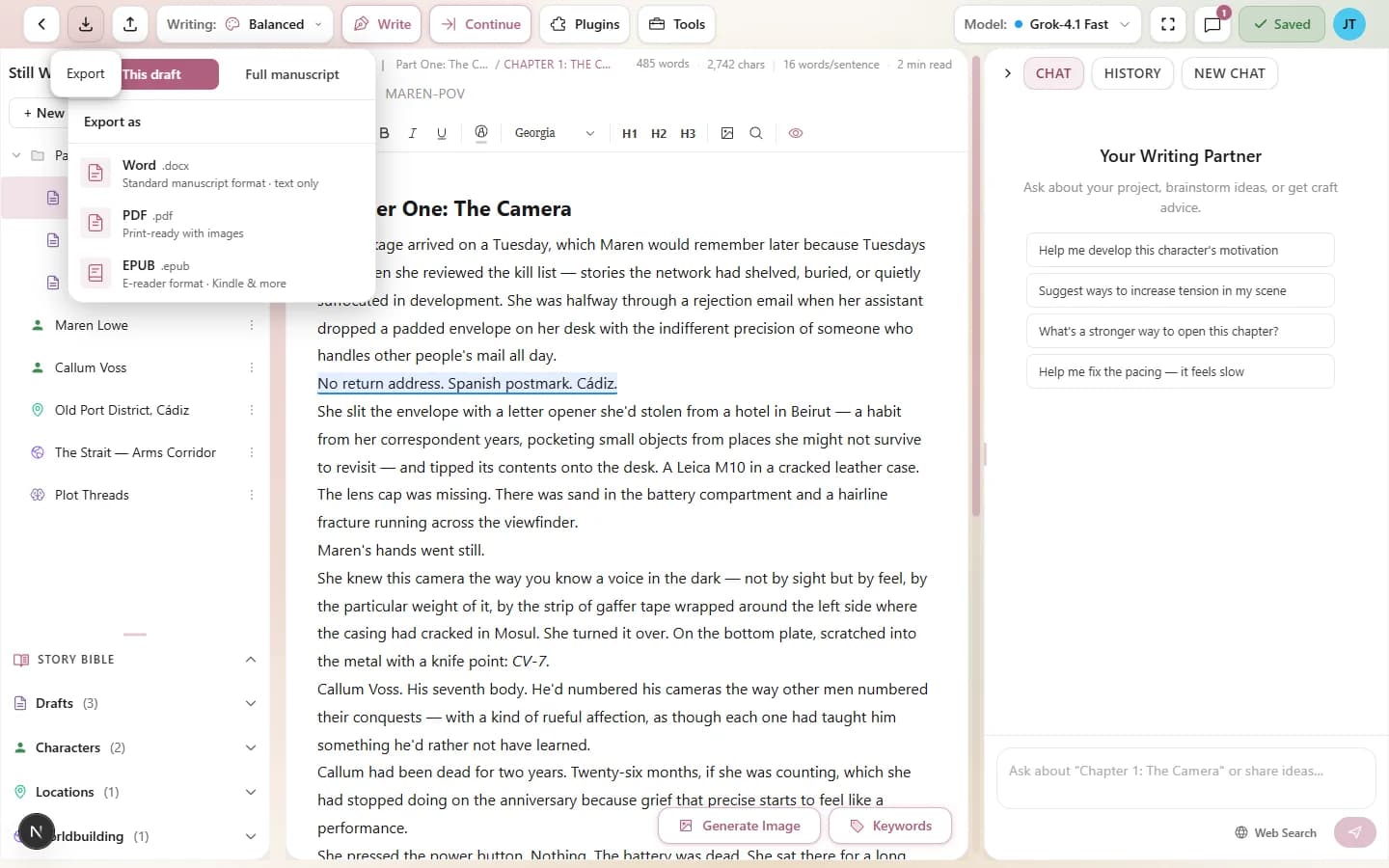Open the insert image icon in editor toolbar
The height and width of the screenshot is (868, 1389).
pyautogui.click(x=728, y=133)
